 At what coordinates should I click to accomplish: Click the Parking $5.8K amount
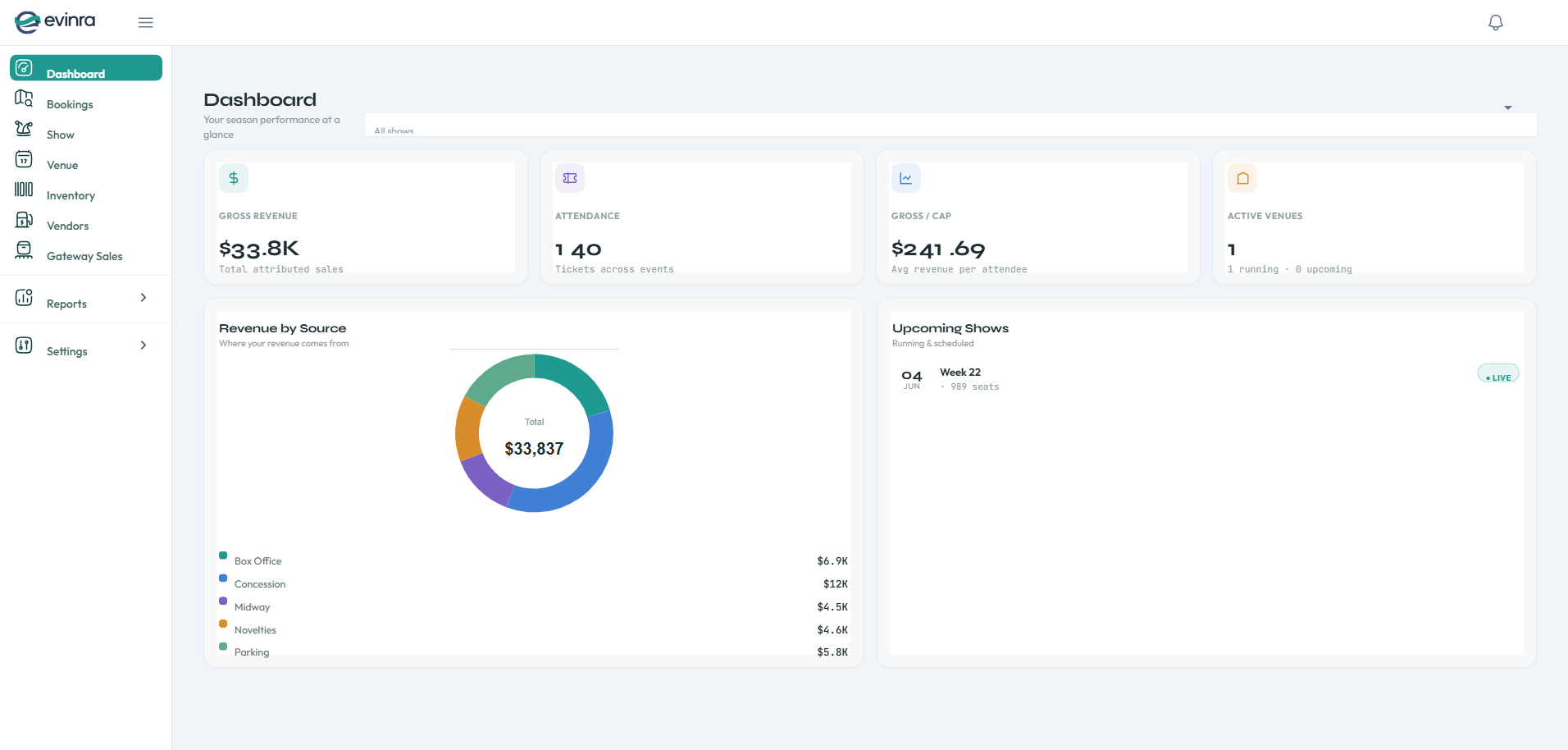[x=832, y=652]
